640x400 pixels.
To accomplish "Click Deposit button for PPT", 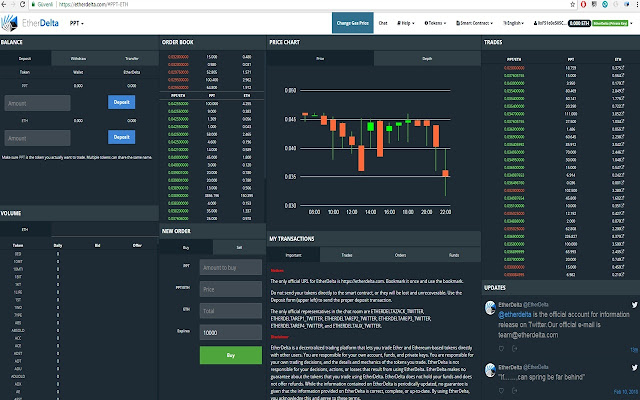I will click(x=122, y=102).
